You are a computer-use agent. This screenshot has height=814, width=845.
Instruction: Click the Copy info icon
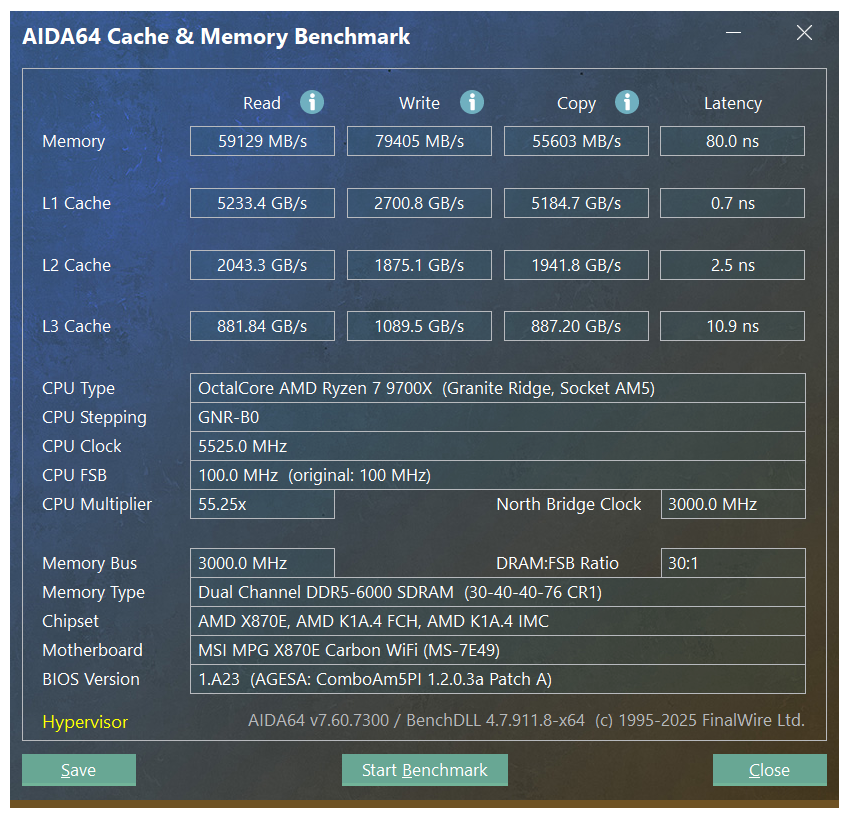(x=627, y=102)
